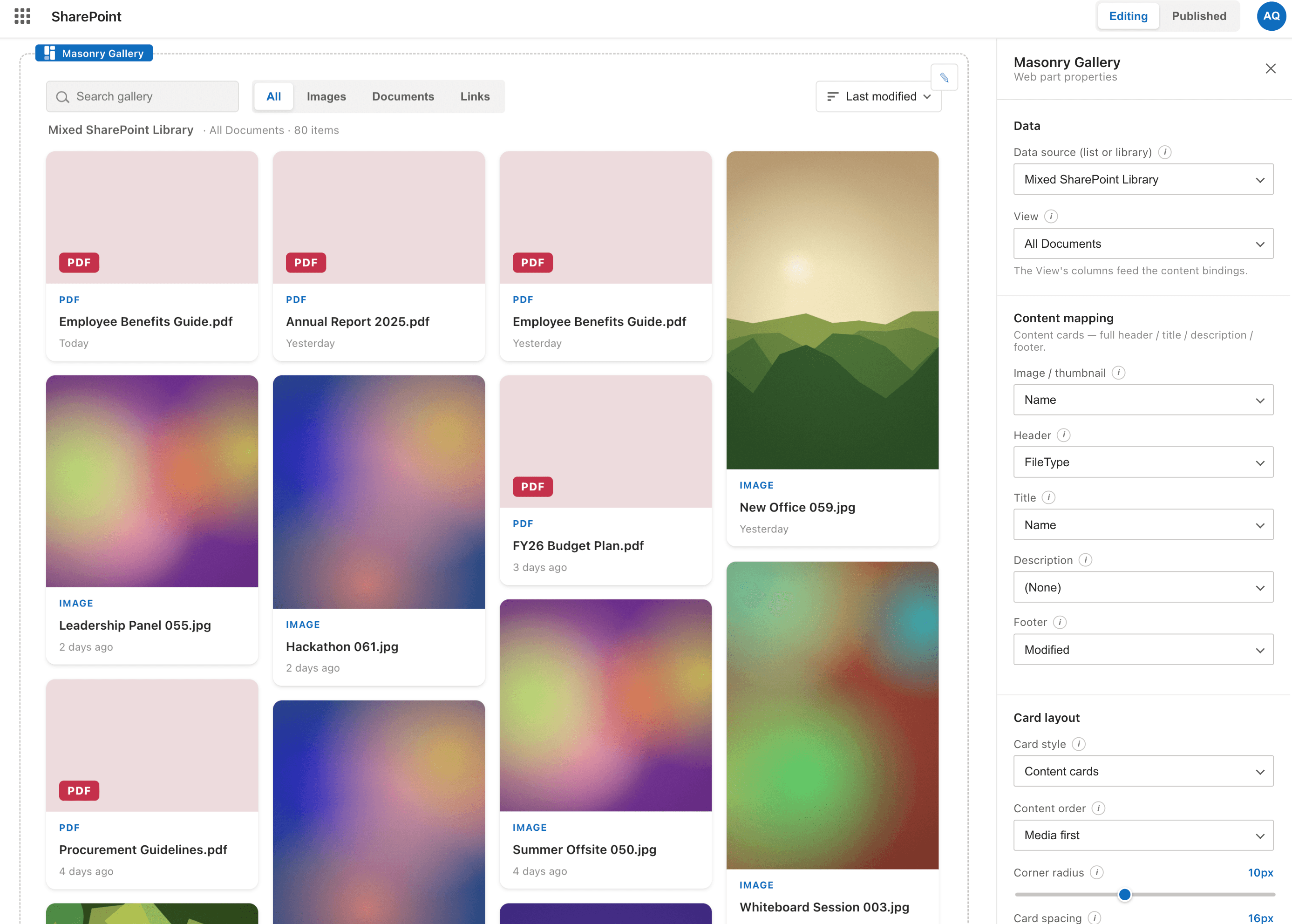1292x924 pixels.
Task: Click the pencil edit web part icon
Action: coord(944,77)
